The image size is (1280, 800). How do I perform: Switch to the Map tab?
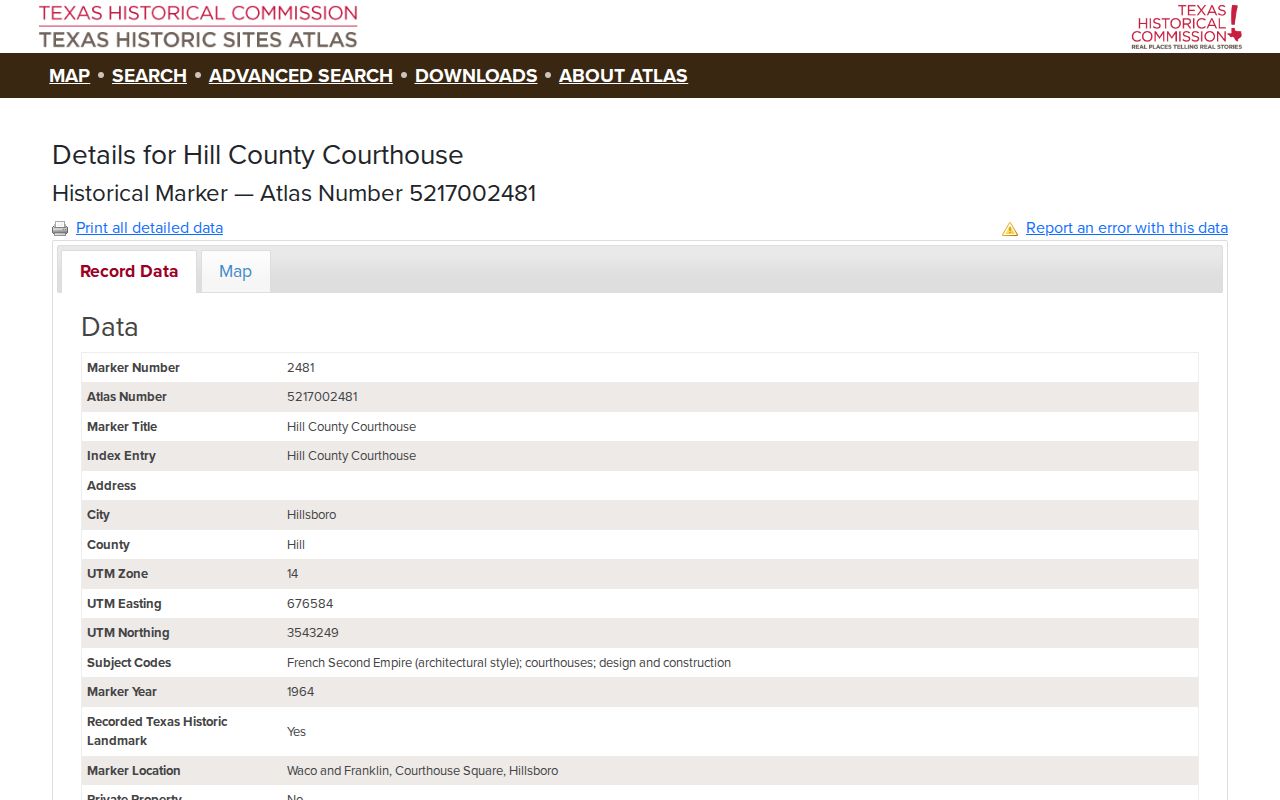(x=235, y=271)
